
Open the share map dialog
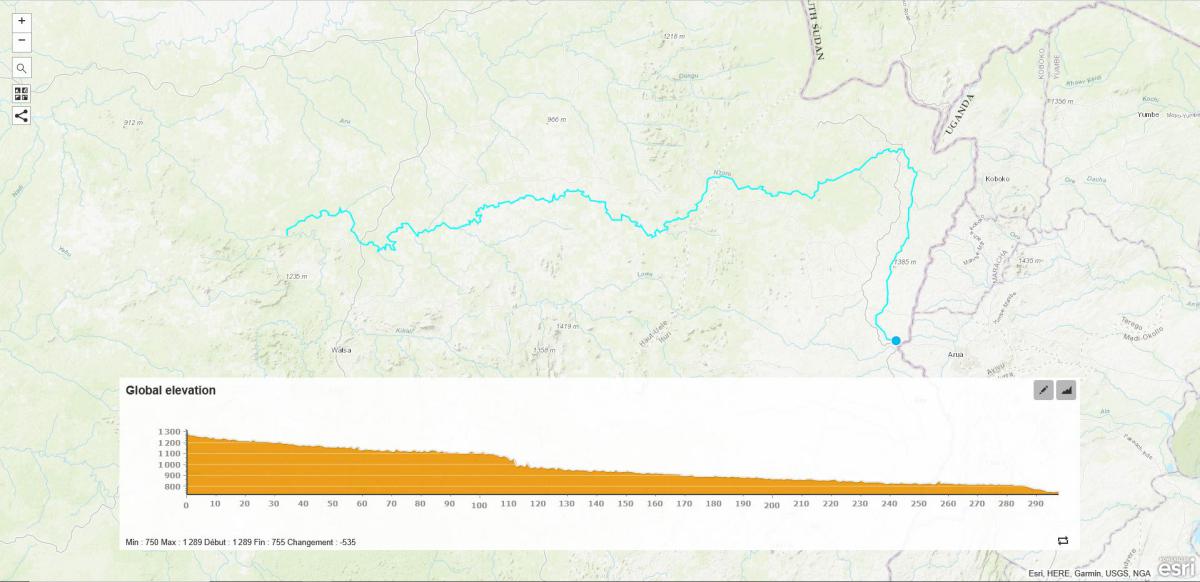[22, 115]
